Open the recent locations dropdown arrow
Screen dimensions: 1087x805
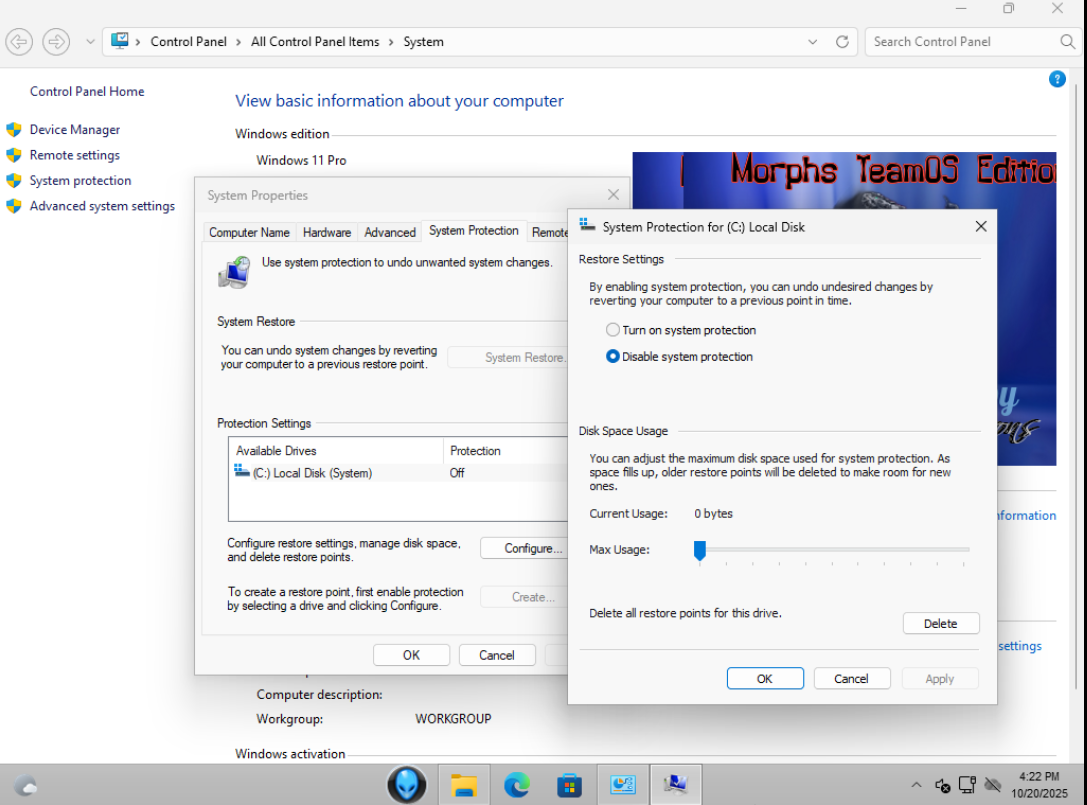[x=90, y=42]
